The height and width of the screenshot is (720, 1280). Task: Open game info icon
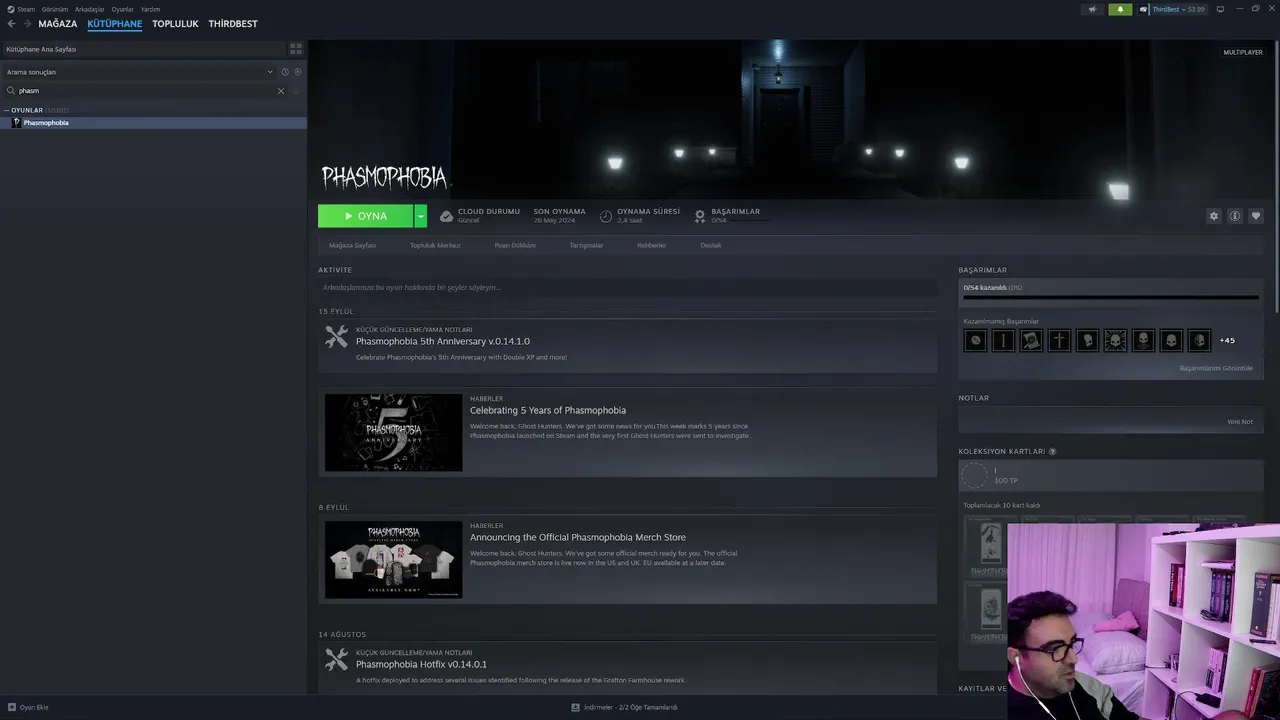pos(1235,216)
